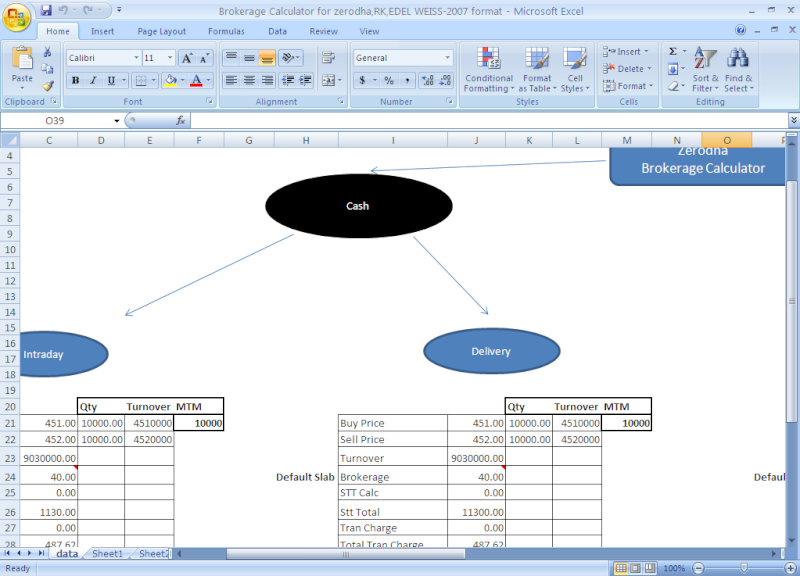This screenshot has width=800, height=576.
Task: Decrease font size with Shrink Font
Action: pyautogui.click(x=204, y=58)
